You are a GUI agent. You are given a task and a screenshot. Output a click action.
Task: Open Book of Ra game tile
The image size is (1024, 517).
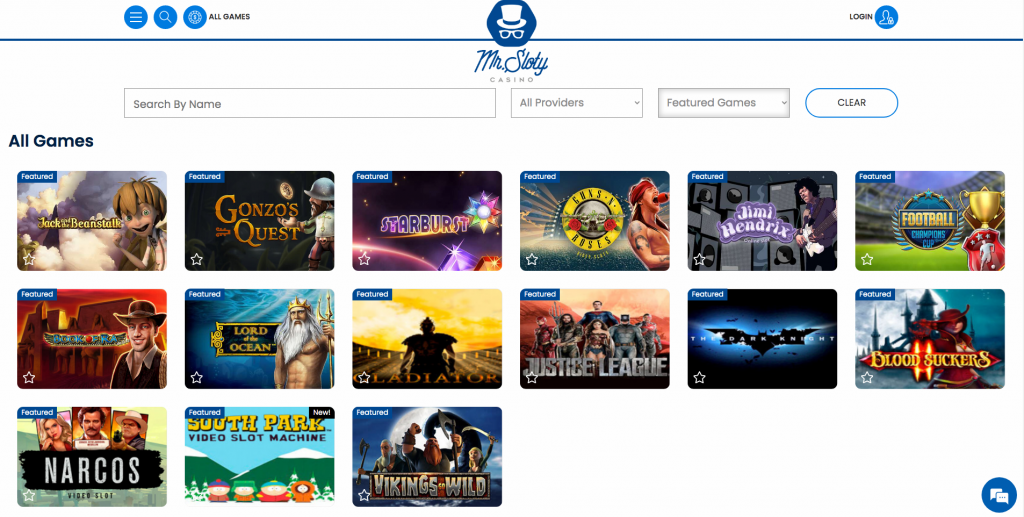click(92, 339)
